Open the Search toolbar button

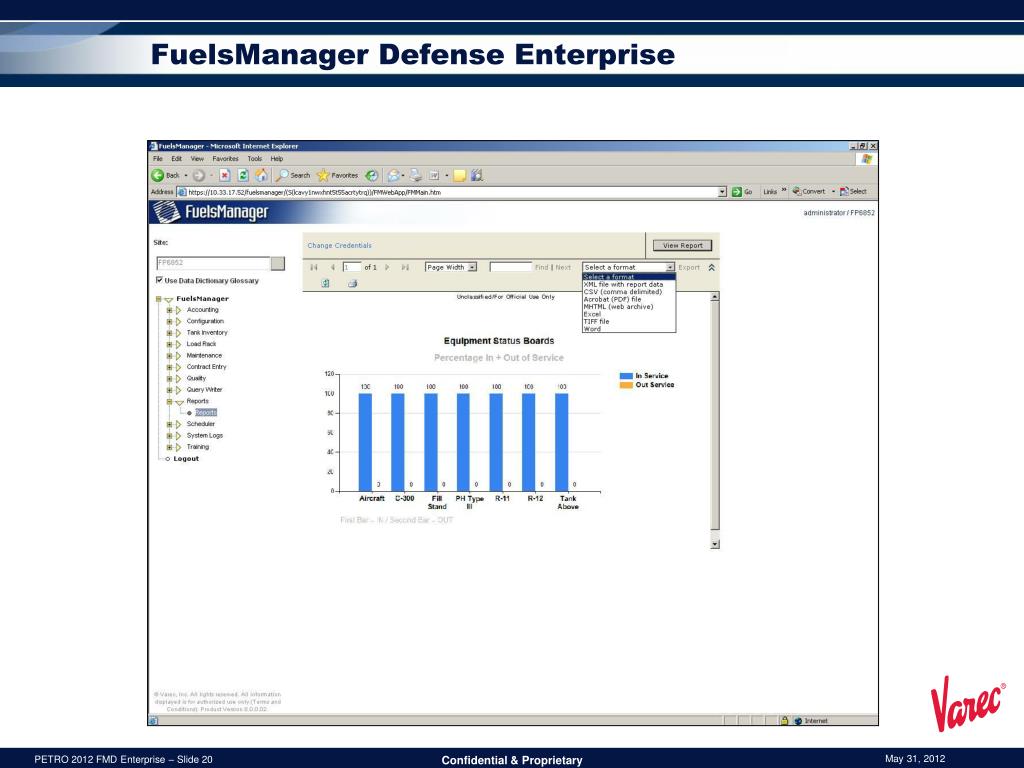click(x=293, y=175)
